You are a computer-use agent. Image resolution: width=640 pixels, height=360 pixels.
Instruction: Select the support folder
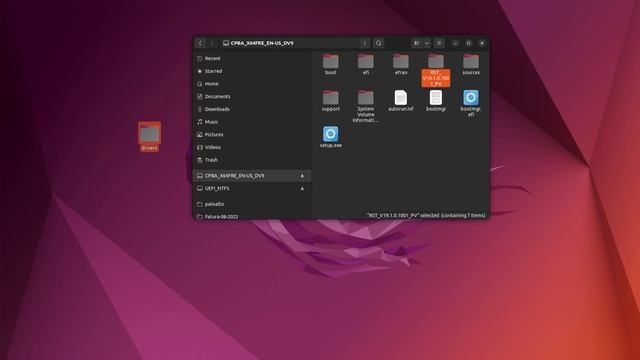tap(331, 101)
